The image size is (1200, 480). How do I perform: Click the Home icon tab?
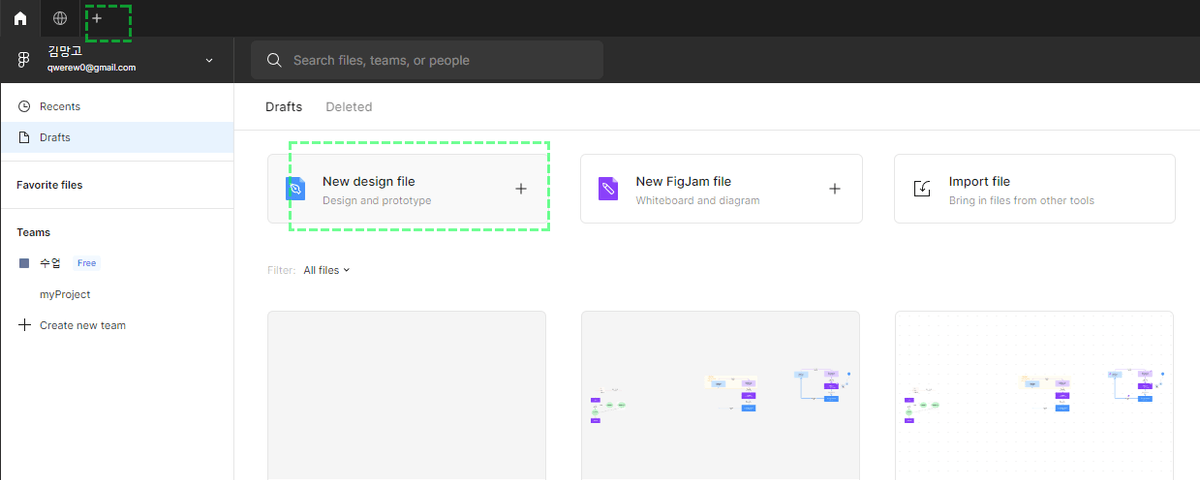coord(20,18)
